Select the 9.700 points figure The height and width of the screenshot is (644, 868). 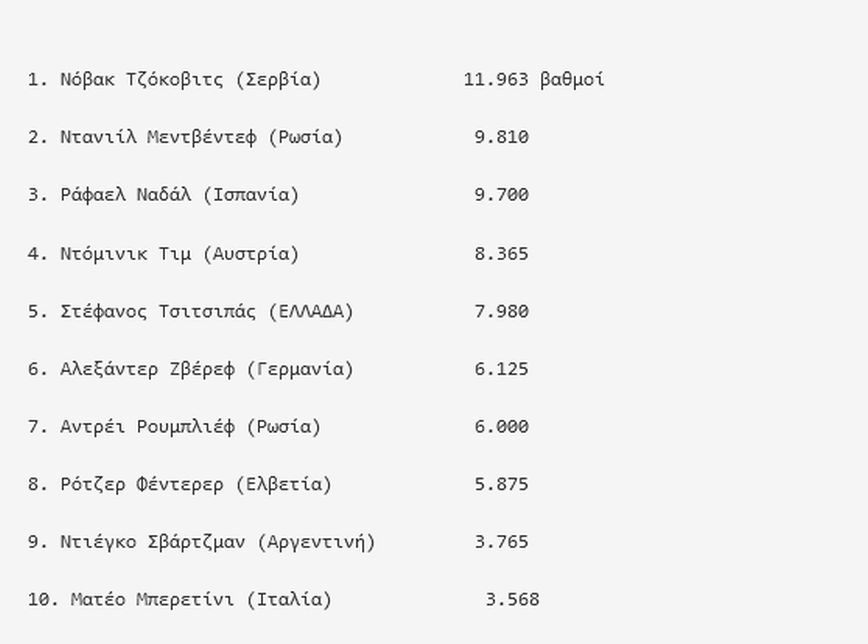[x=501, y=195]
